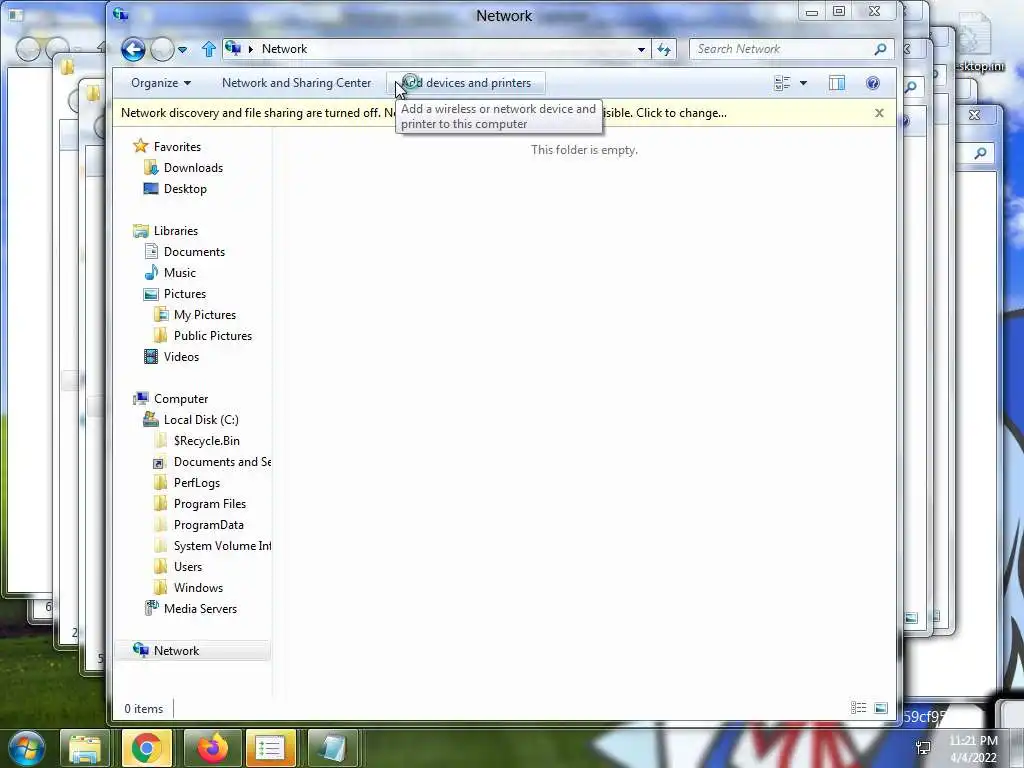Open Network and Sharing Center
1024x768 pixels.
[x=296, y=83]
